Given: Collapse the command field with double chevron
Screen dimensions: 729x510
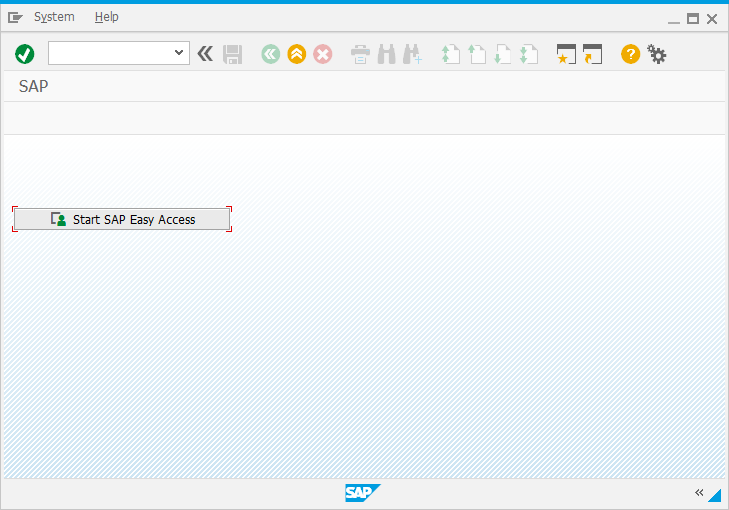Looking at the screenshot, I should 205,54.
